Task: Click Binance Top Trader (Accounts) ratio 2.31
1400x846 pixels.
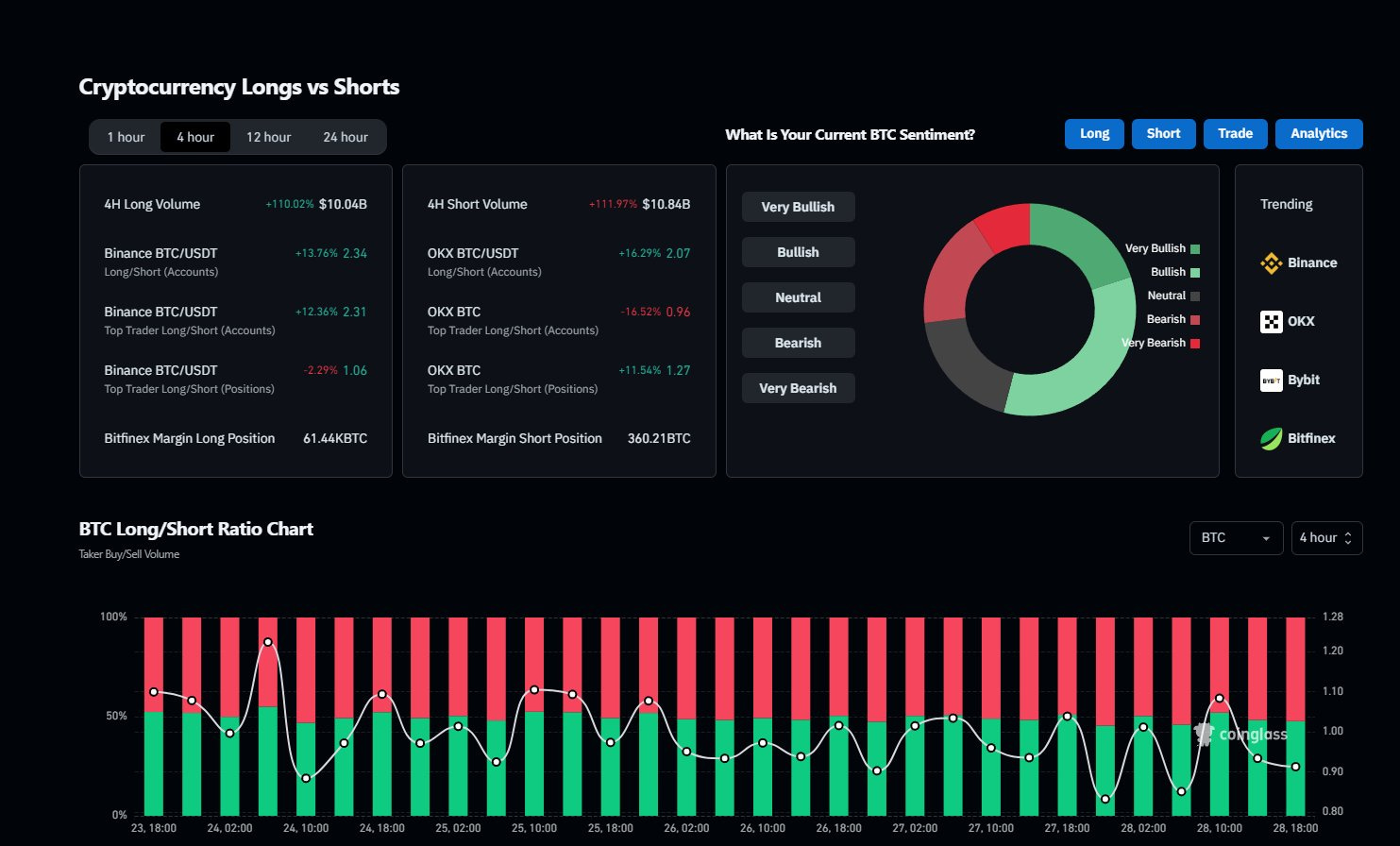Action: 355,313
